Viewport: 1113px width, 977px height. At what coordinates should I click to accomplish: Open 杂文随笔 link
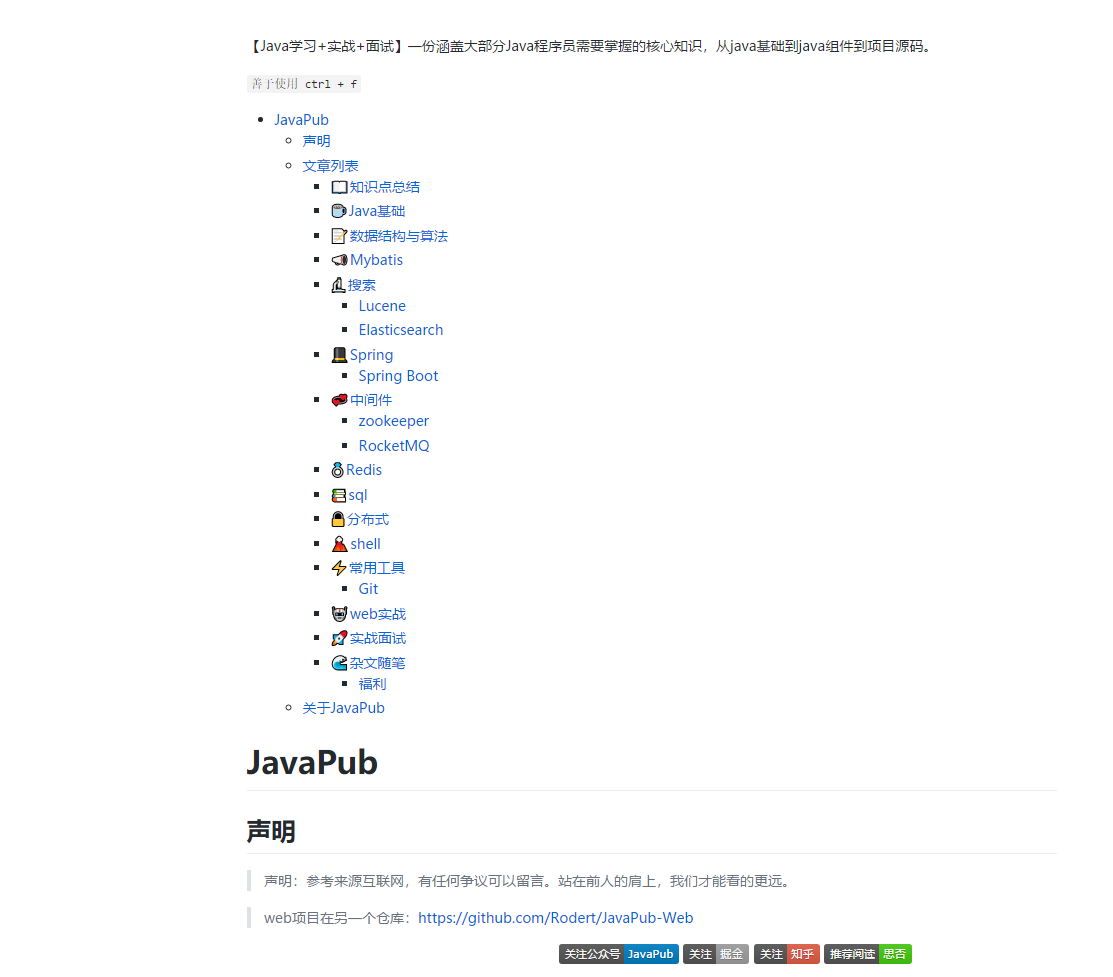coord(377,662)
